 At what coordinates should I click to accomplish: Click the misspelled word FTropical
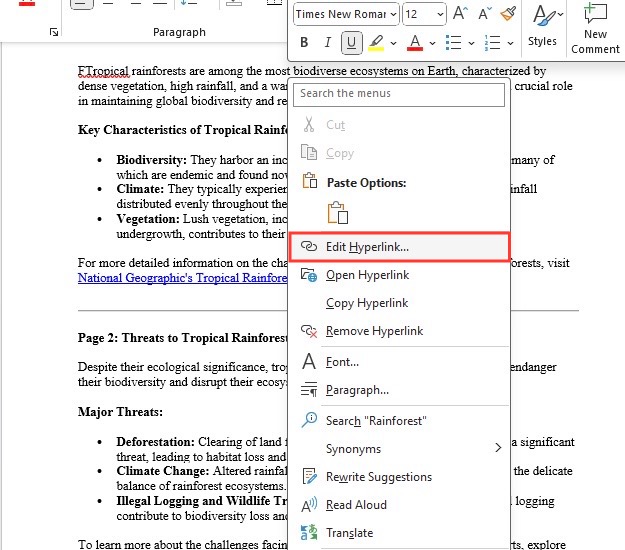(103, 71)
